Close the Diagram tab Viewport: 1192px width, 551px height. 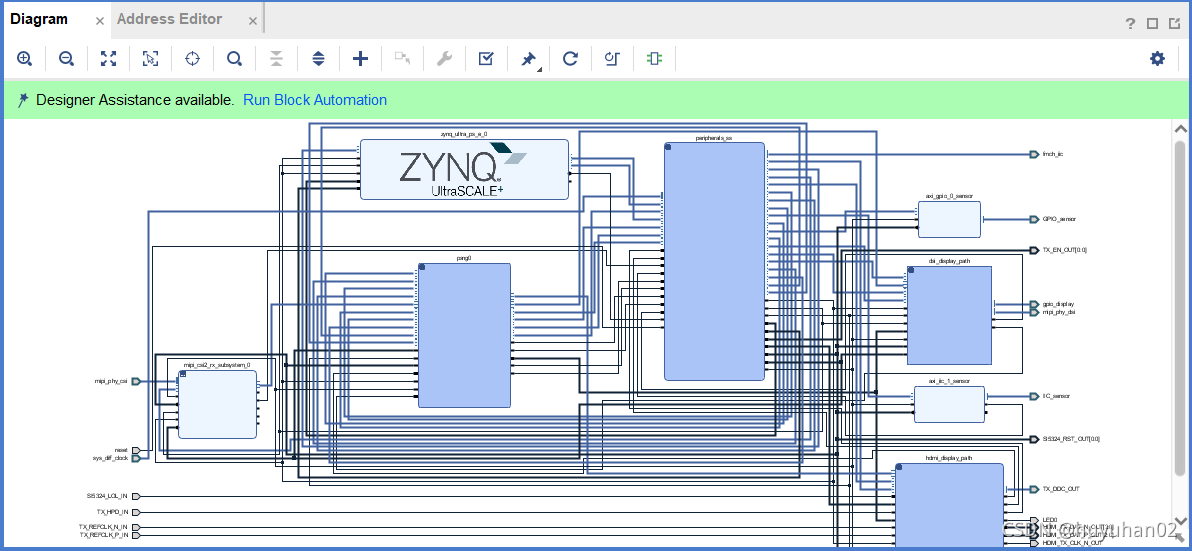point(100,21)
